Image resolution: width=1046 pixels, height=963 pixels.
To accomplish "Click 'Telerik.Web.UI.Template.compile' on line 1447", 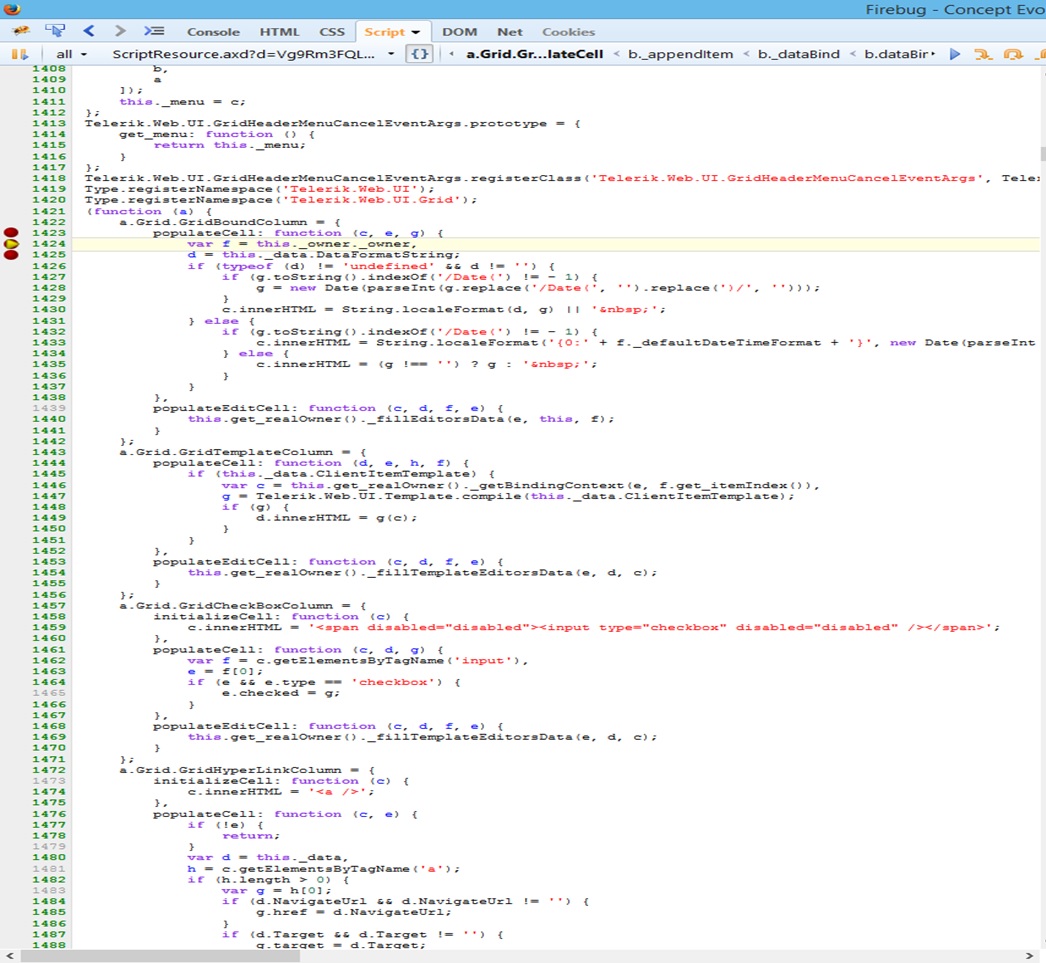I will (388, 496).
